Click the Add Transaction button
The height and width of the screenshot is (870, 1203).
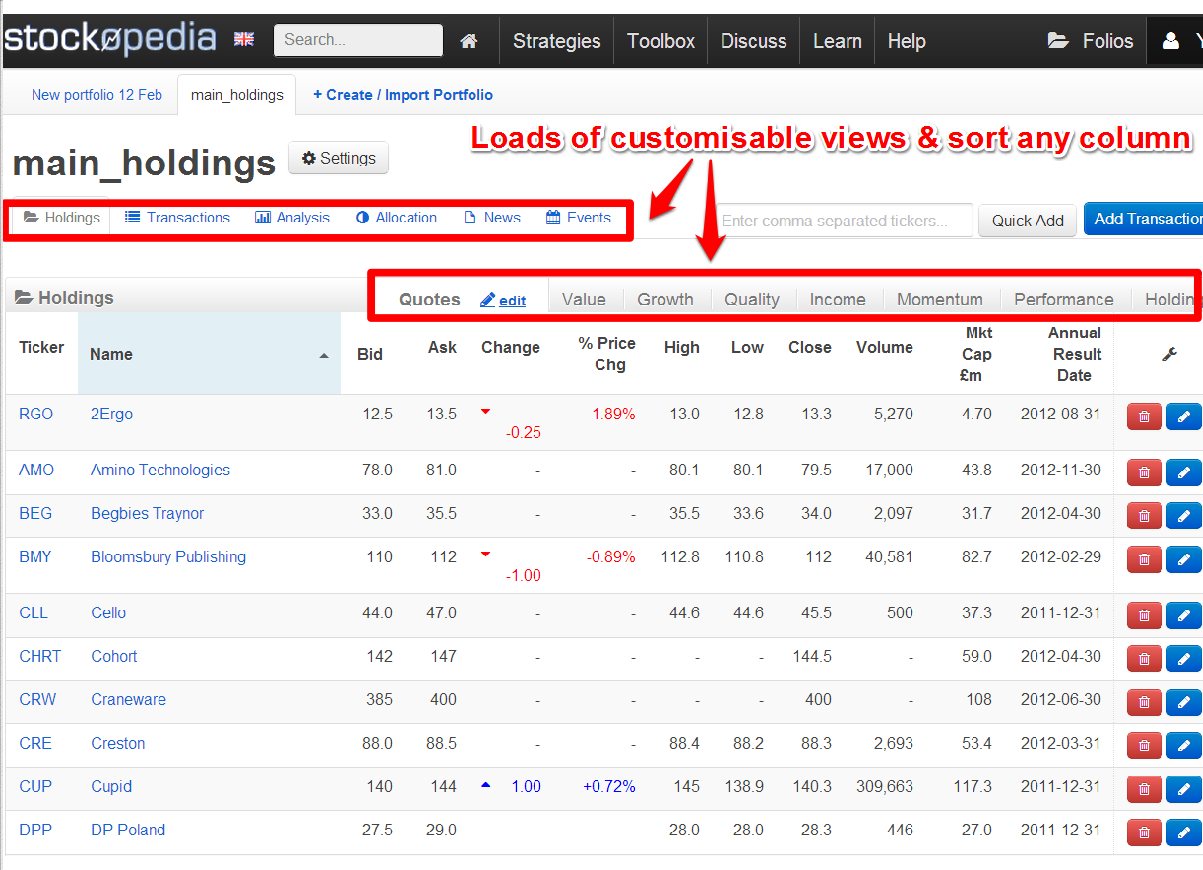[x=1143, y=219]
